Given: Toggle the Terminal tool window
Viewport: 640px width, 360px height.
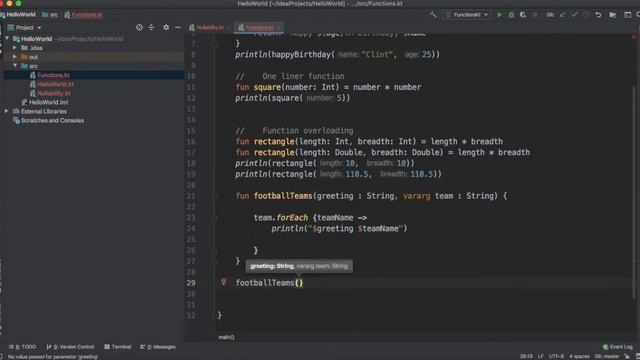Looking at the screenshot, I should (118, 347).
